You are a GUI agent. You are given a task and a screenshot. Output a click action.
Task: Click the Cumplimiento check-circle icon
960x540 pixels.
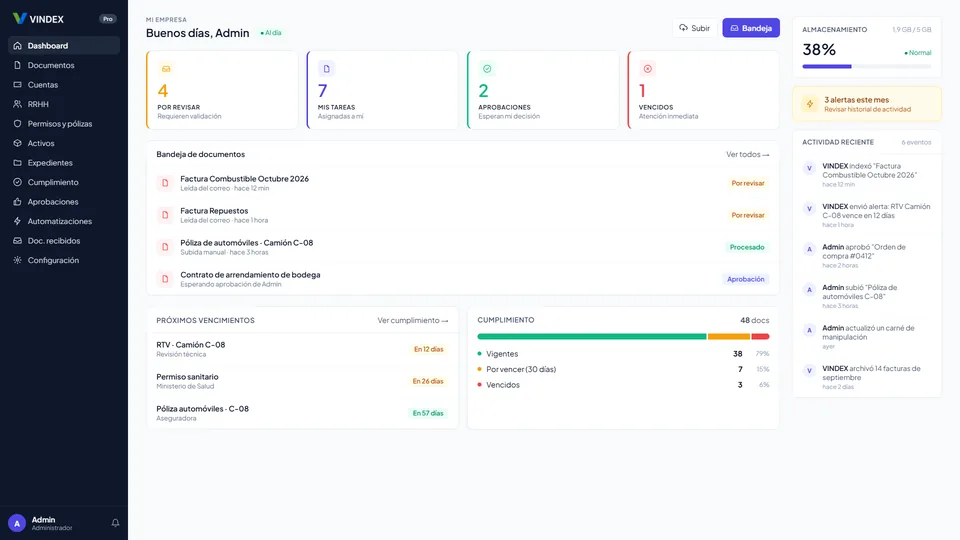click(x=17, y=182)
